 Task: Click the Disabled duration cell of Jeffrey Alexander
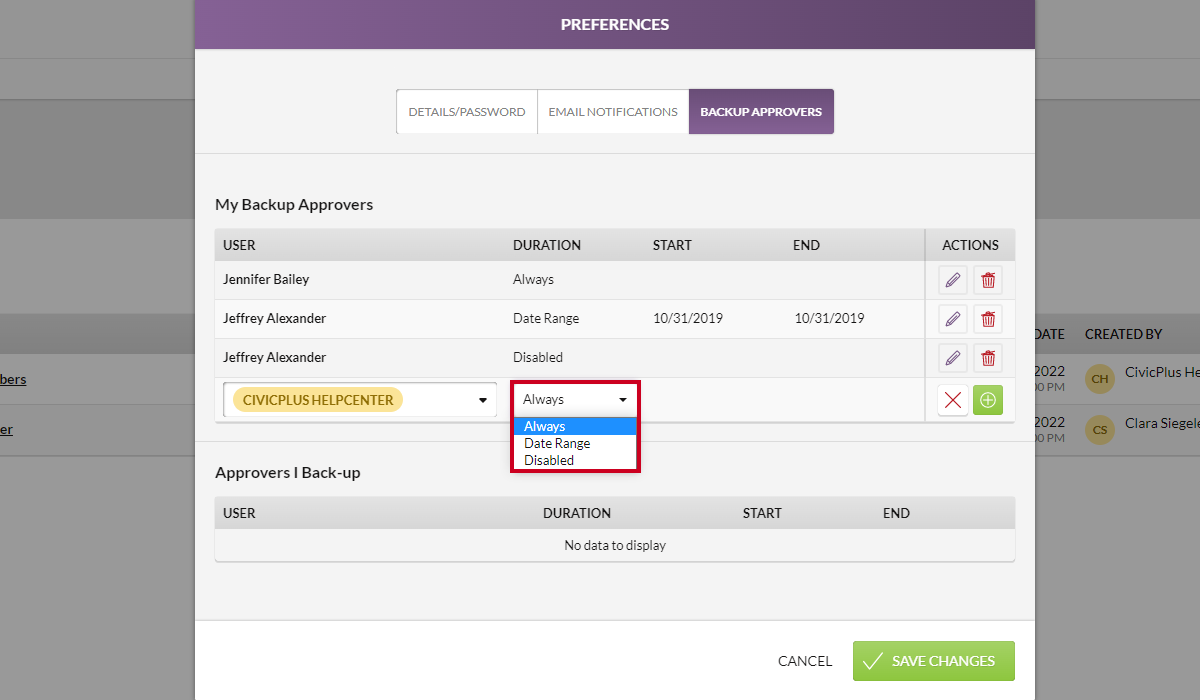tap(538, 358)
